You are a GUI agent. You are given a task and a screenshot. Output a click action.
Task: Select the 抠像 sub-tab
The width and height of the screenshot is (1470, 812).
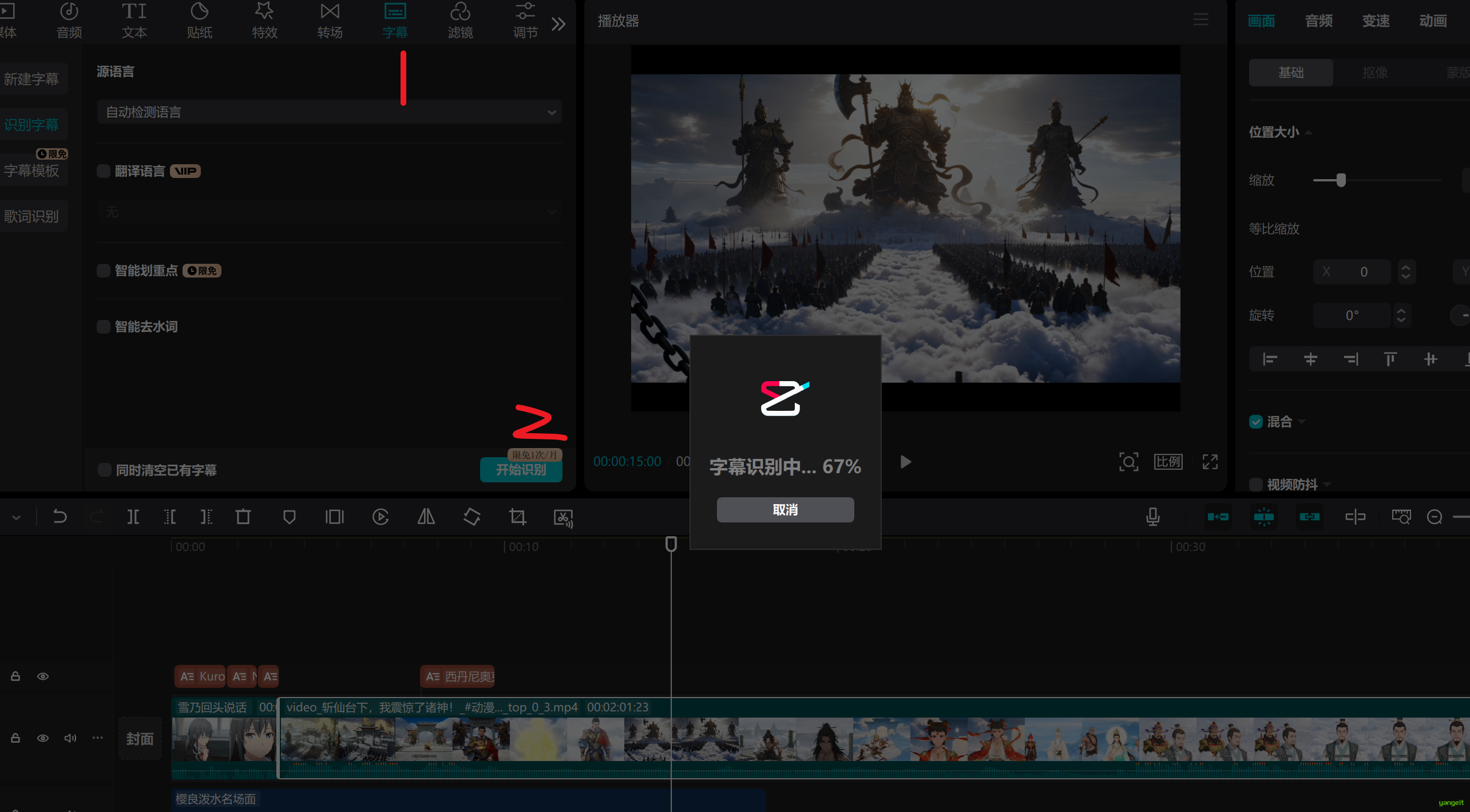tap(1375, 73)
